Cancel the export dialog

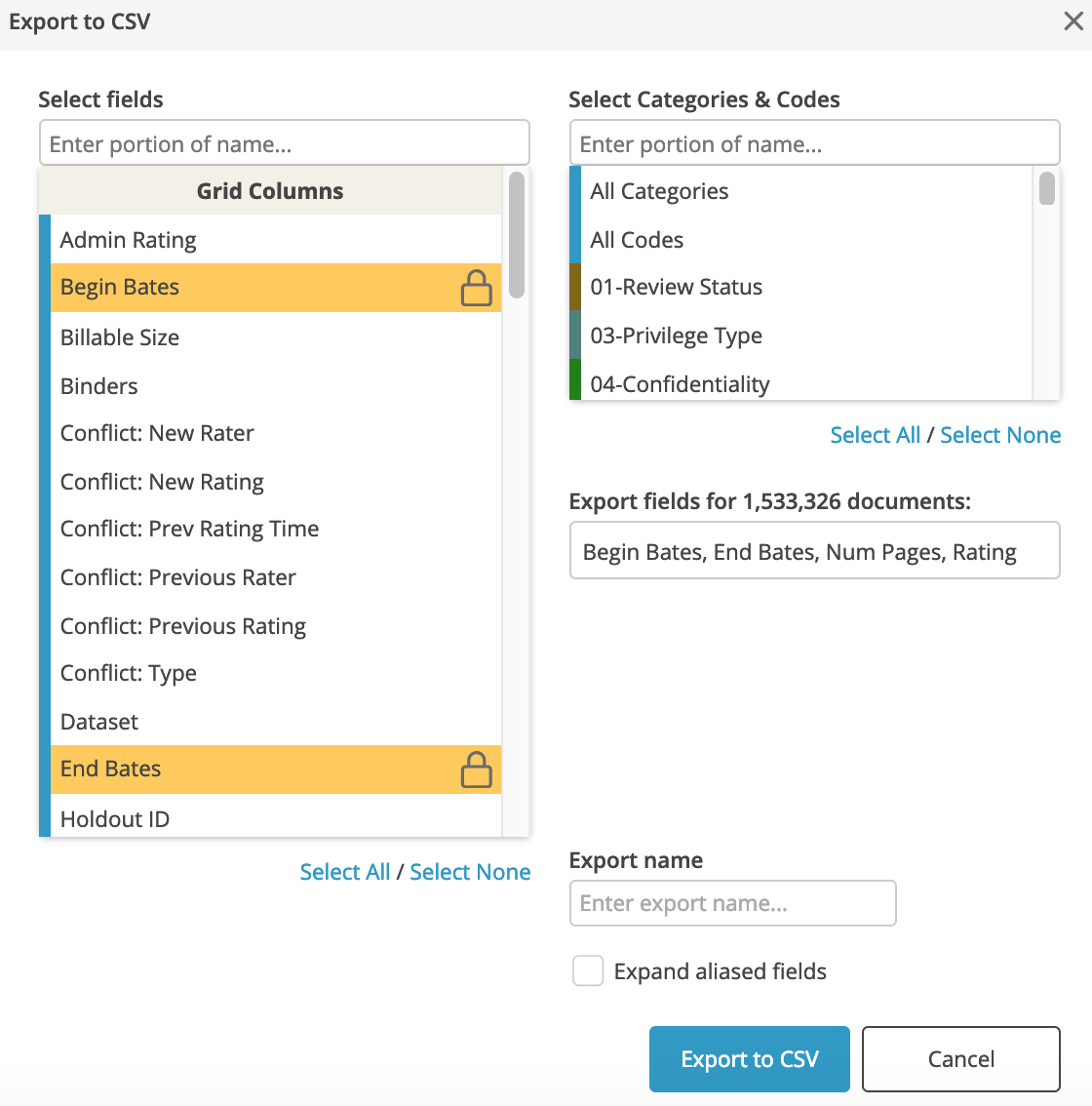point(961,1059)
